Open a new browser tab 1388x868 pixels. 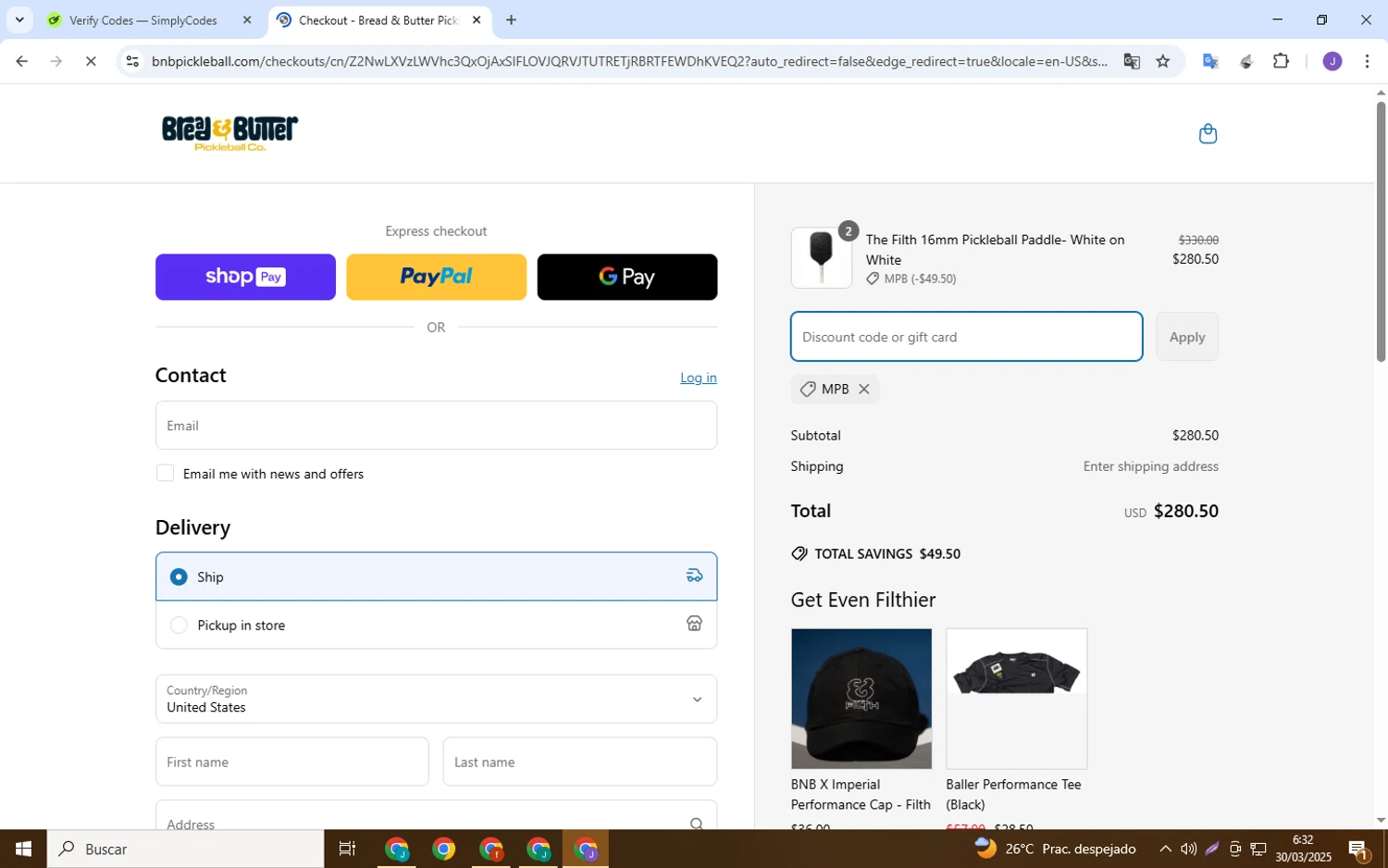[x=511, y=20]
